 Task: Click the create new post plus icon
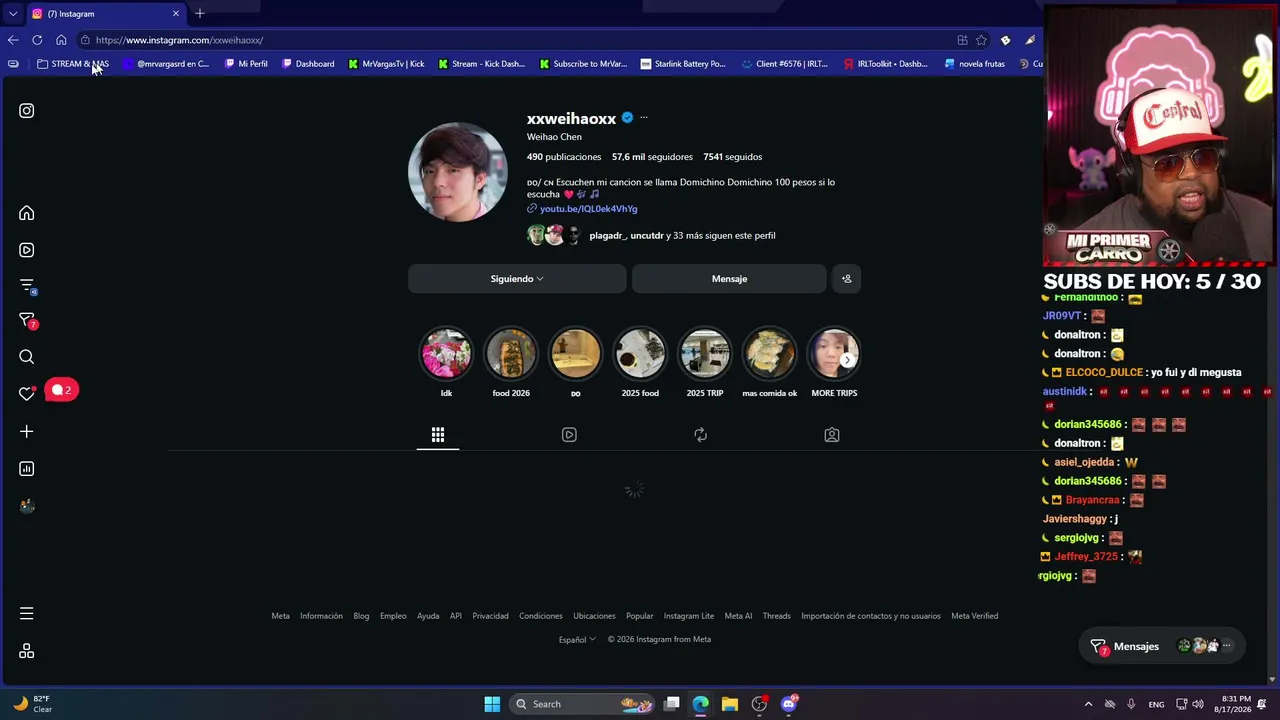coord(27,431)
